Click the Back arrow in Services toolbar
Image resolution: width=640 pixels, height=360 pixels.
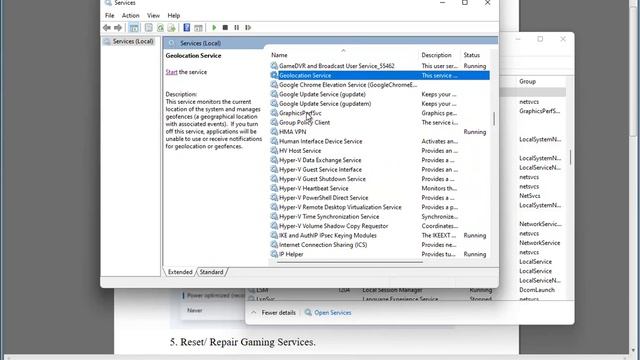pos(107,28)
